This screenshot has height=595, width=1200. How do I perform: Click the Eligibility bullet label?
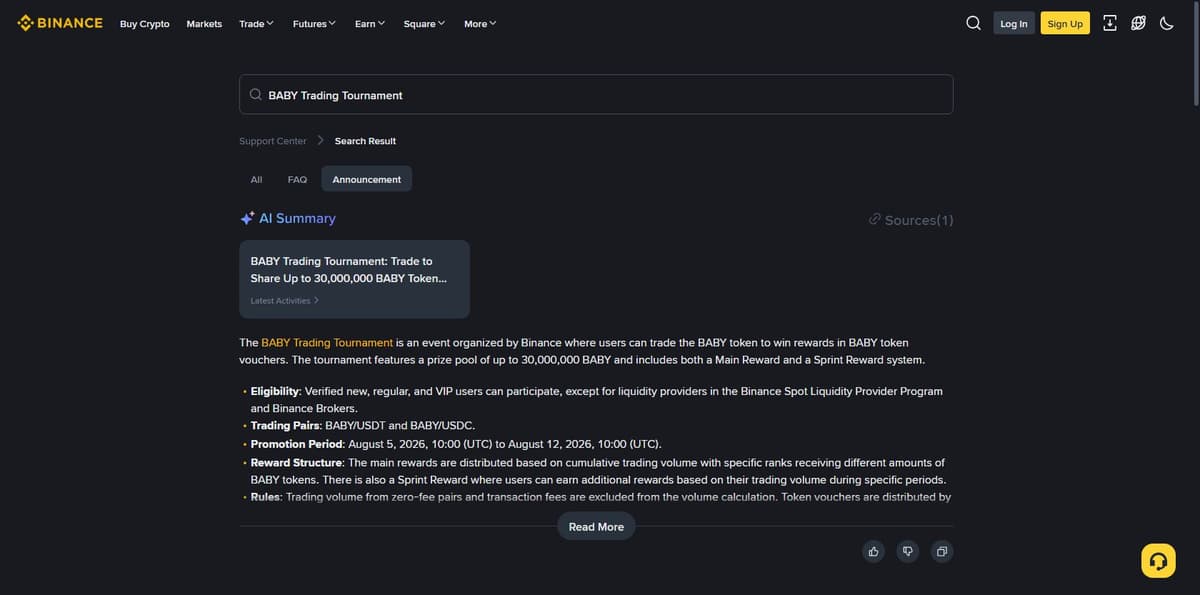[275, 391]
